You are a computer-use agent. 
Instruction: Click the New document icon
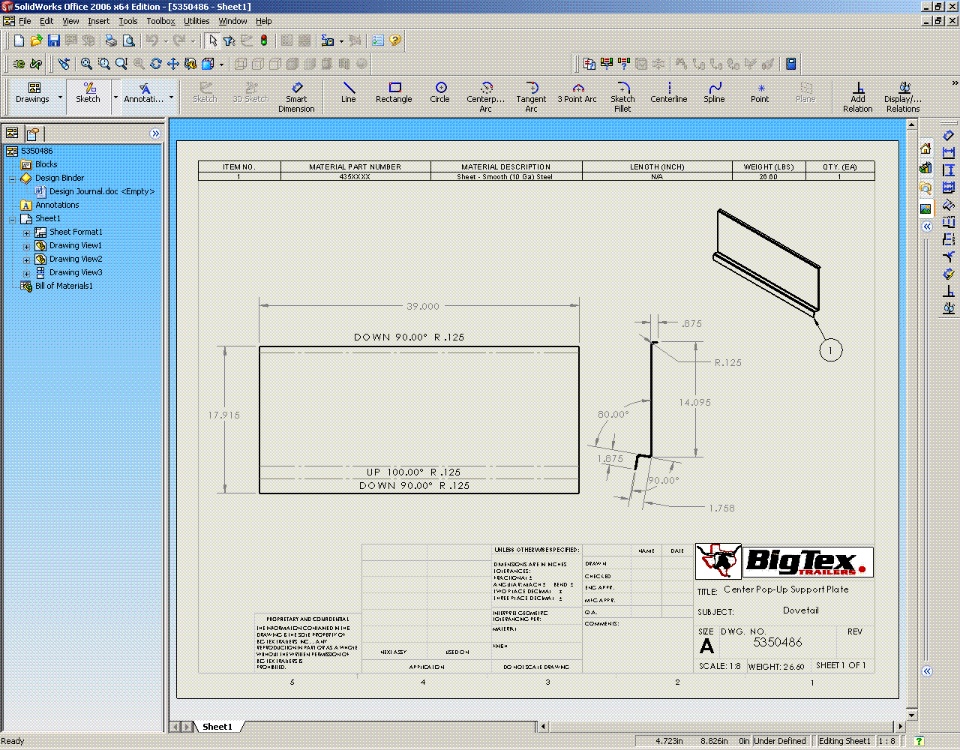18,41
